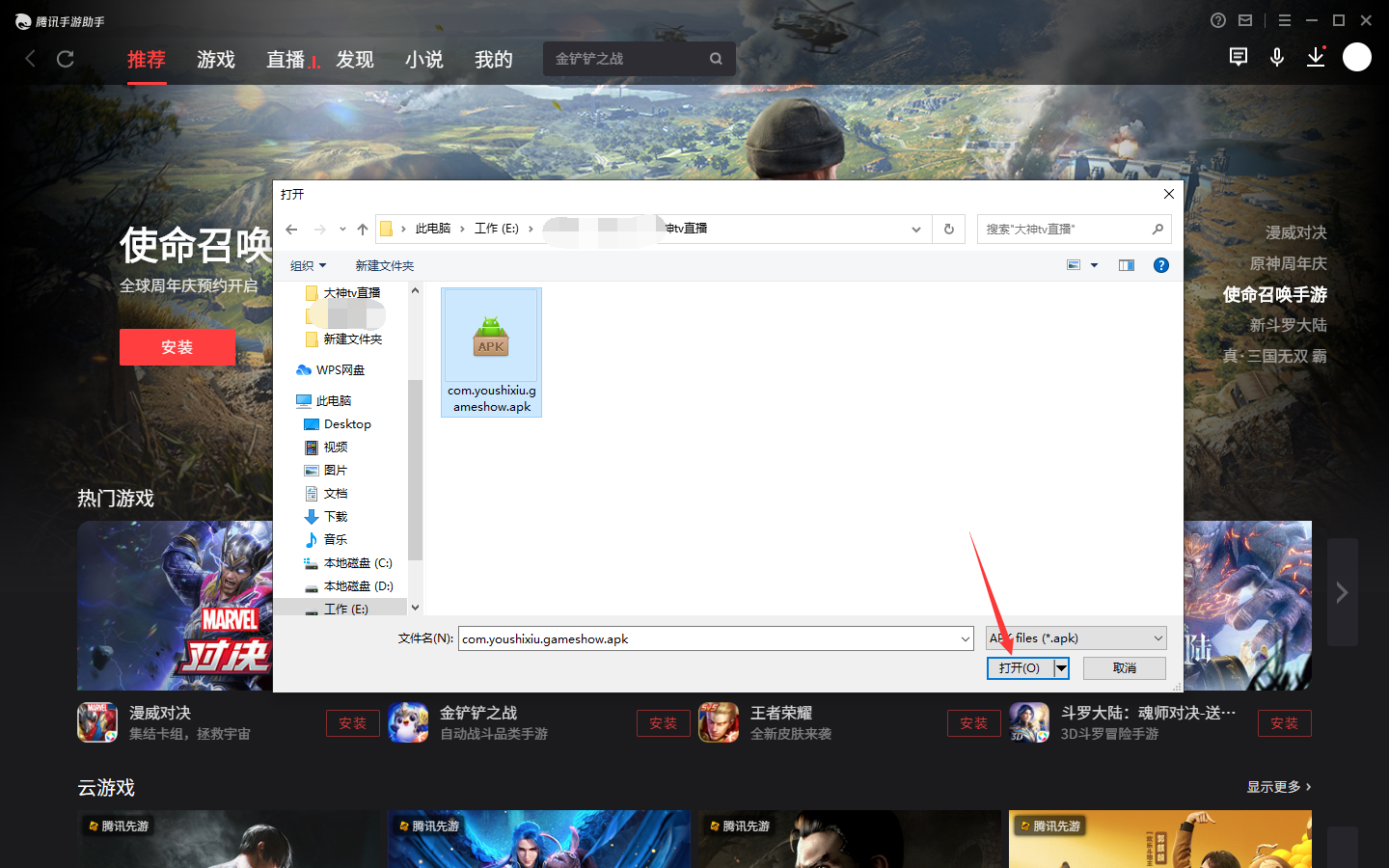Image resolution: width=1389 pixels, height=868 pixels.
Task: Click 新建文件夹 toolbar button
Action: (x=385, y=265)
